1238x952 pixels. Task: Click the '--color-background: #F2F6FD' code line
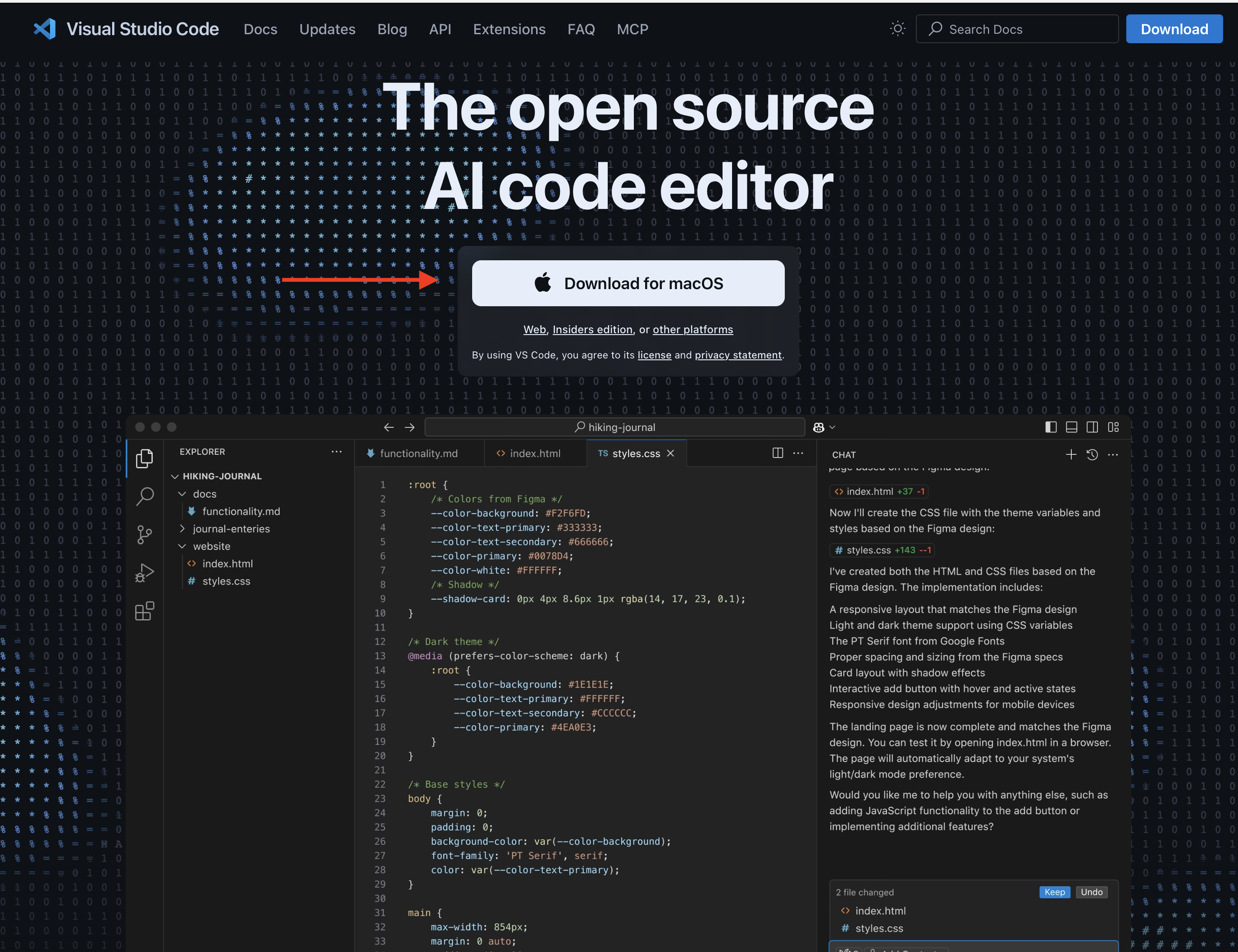[x=510, y=513]
